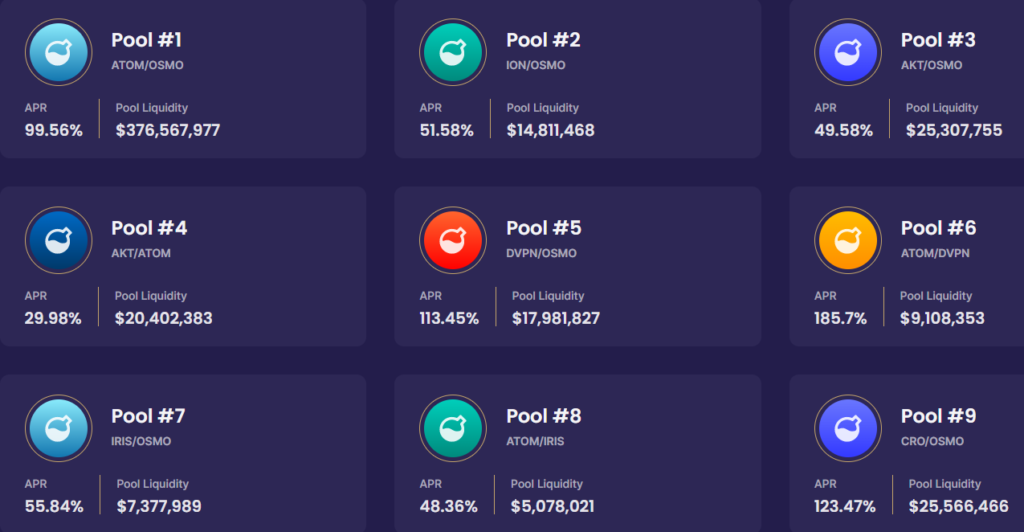Click the 185.7% APR value in Pool #6

tap(840, 318)
